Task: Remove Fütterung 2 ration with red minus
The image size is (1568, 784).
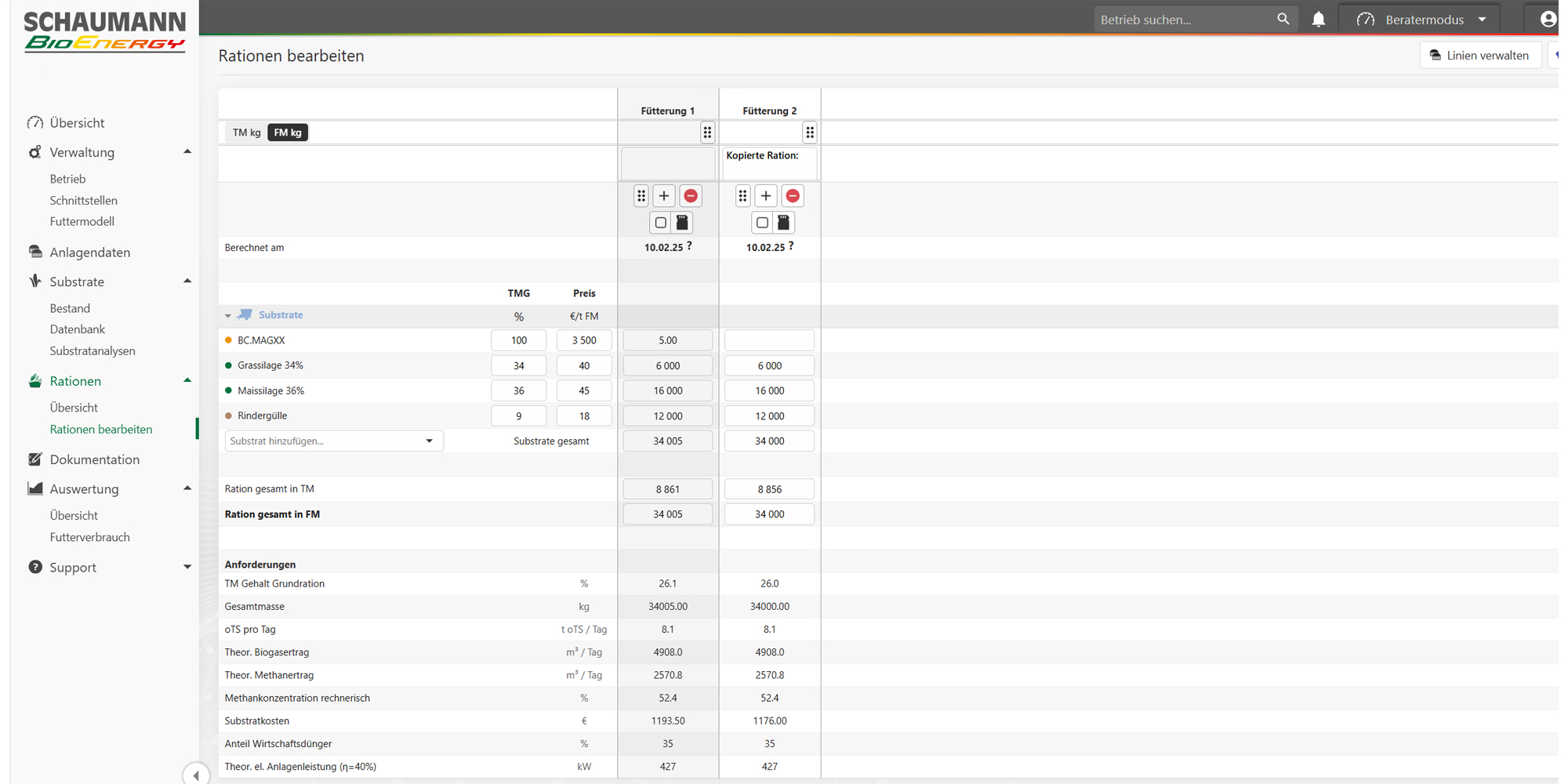Action: (x=793, y=196)
